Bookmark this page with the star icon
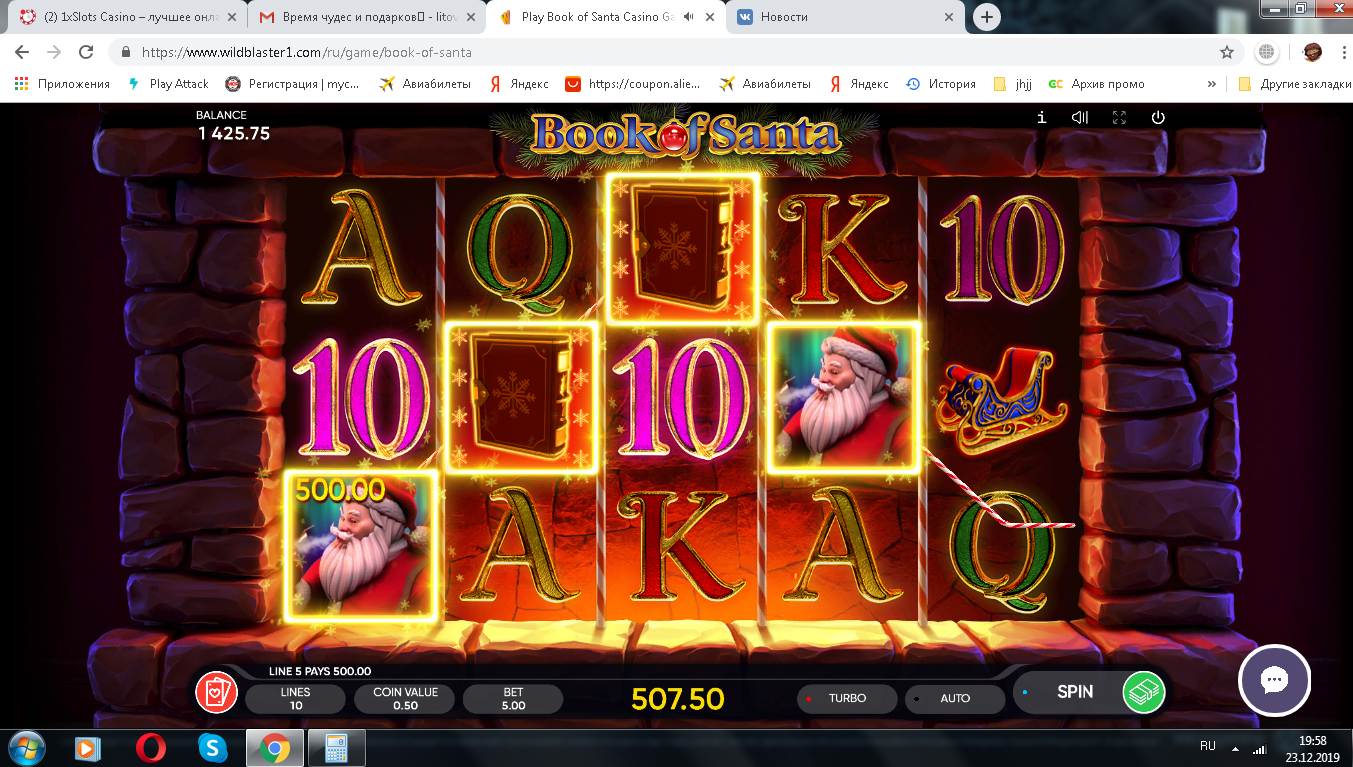The image size is (1353, 767). [x=1227, y=52]
